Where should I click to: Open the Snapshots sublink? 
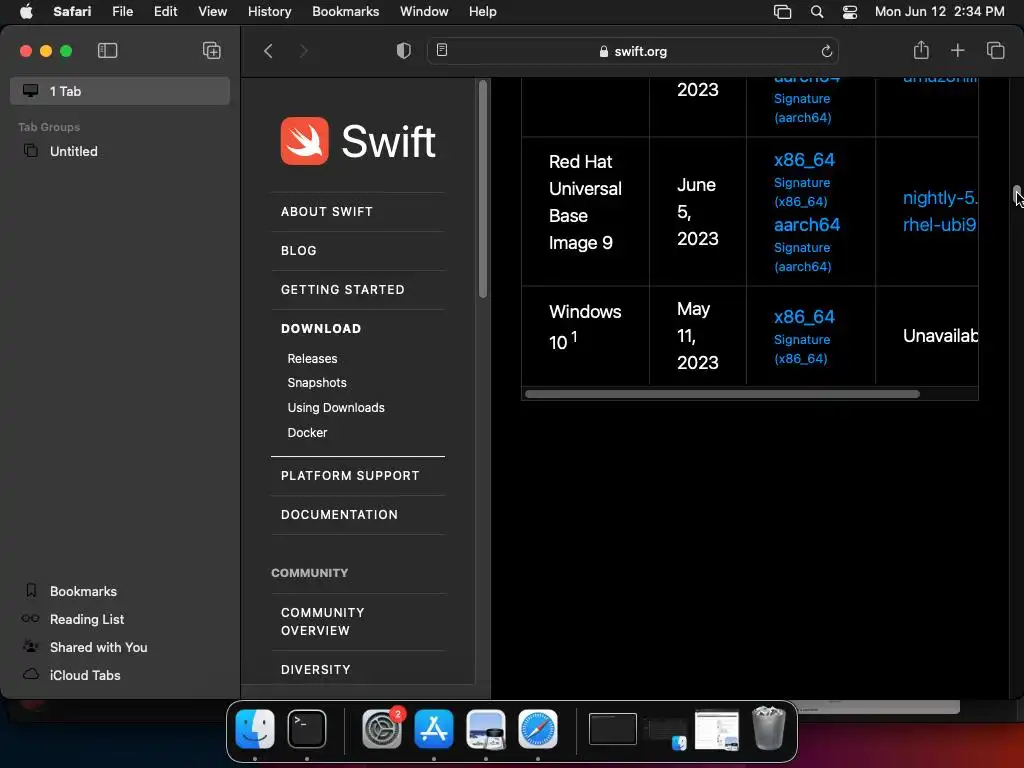(x=317, y=383)
